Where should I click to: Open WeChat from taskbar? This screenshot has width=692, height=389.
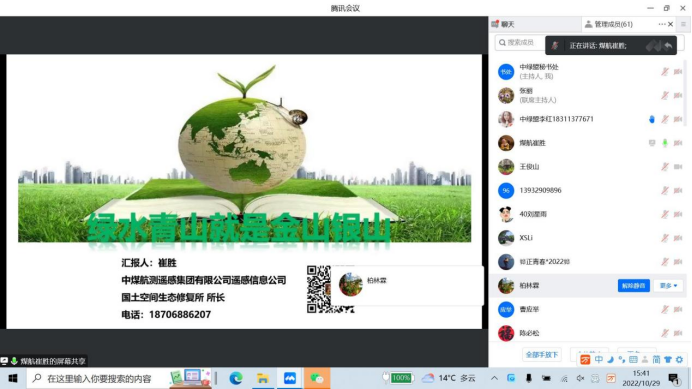[x=316, y=378]
